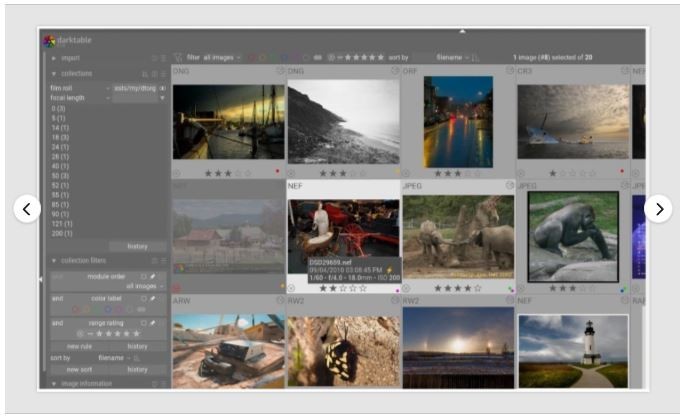Filter by red label in top bar
Viewport: 686px width, 417px height.
click(252, 57)
